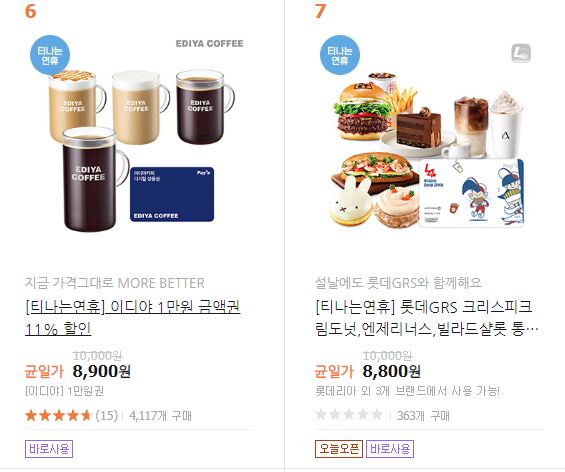Open the Lotte GRS burger and dessert image

(429, 139)
